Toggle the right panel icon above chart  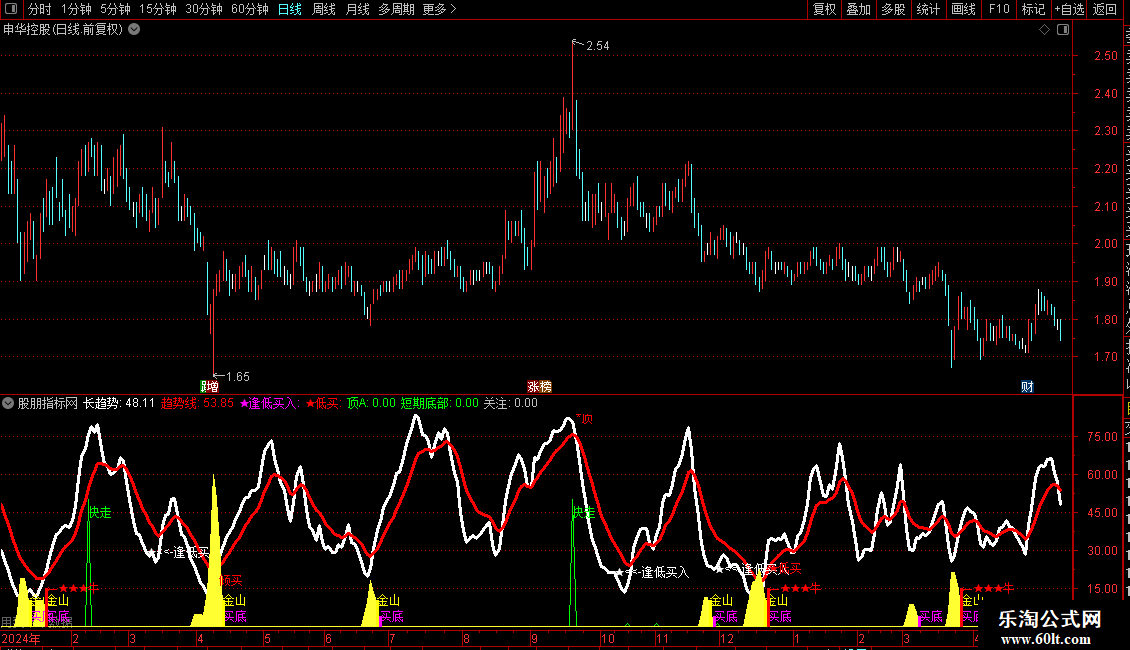(1063, 30)
